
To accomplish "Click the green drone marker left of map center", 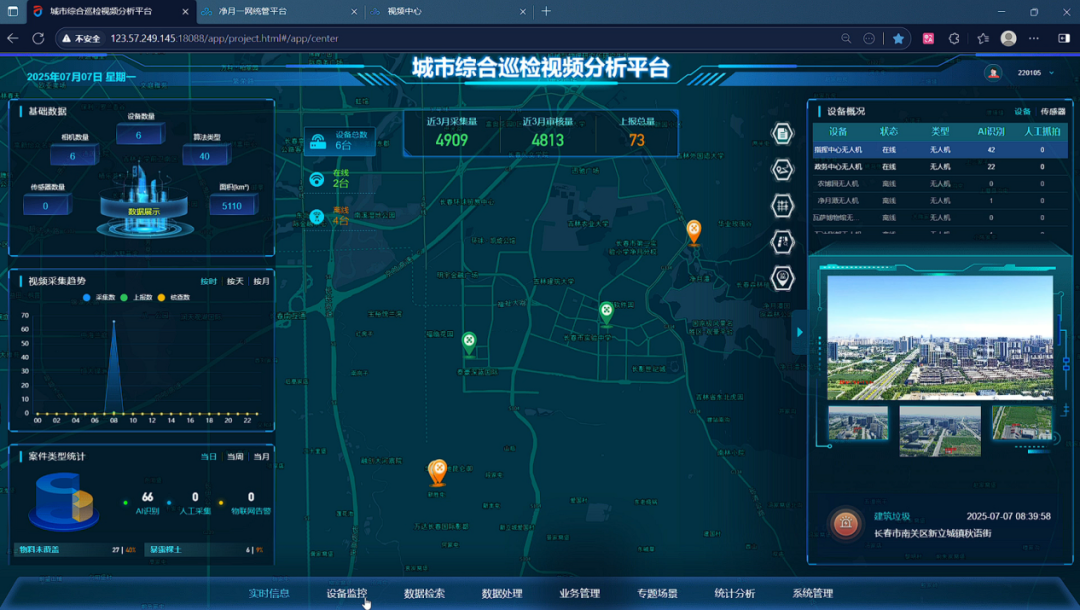I will (469, 344).
